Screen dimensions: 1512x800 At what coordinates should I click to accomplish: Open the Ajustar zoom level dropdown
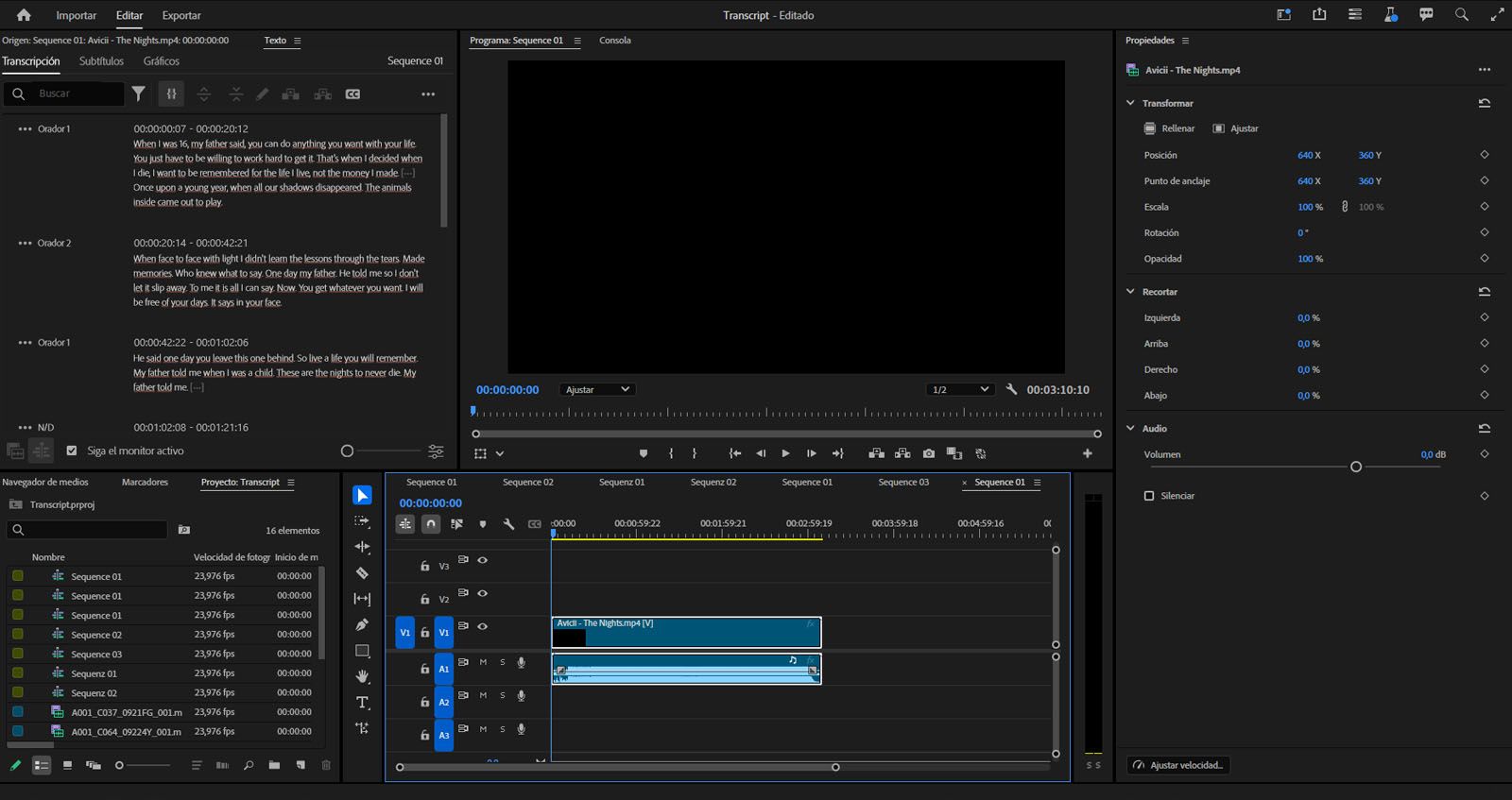coord(596,389)
